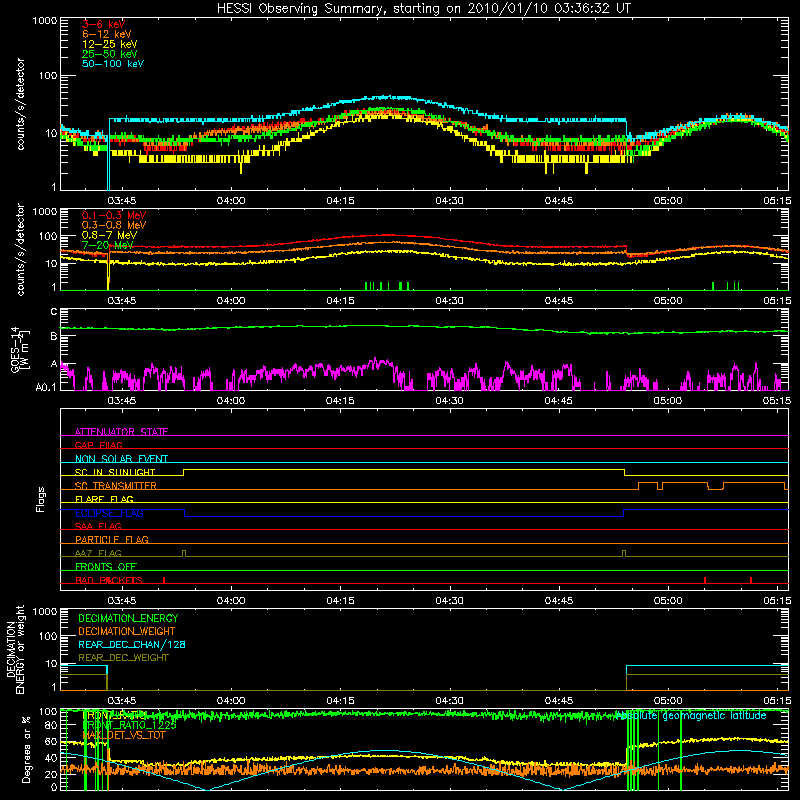Select the SC_TRANSMITTER flag label
800x800 pixels.
pos(115,486)
